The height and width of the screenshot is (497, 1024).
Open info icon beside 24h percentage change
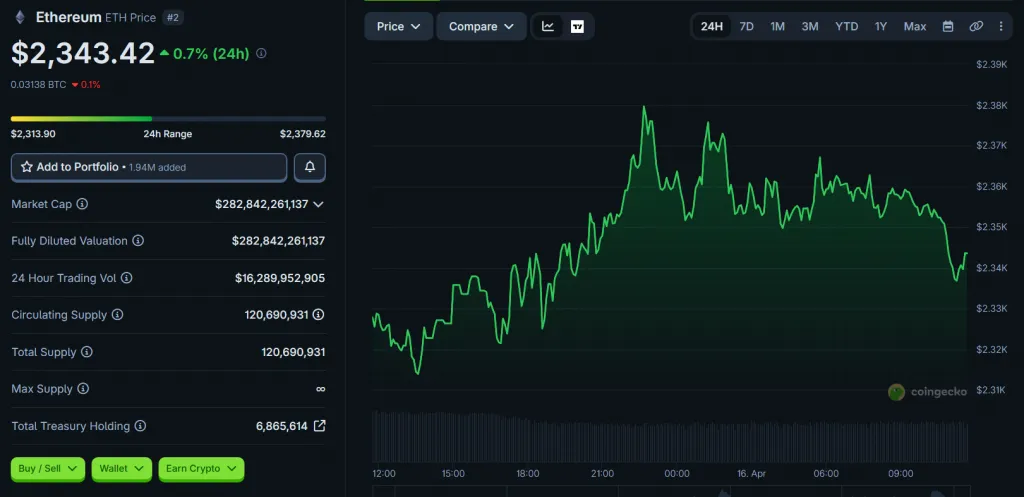click(261, 54)
